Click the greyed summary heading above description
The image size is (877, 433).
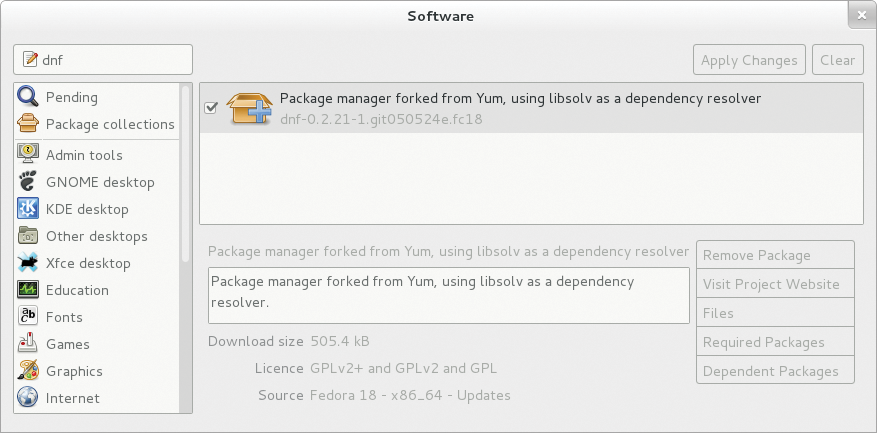point(448,252)
